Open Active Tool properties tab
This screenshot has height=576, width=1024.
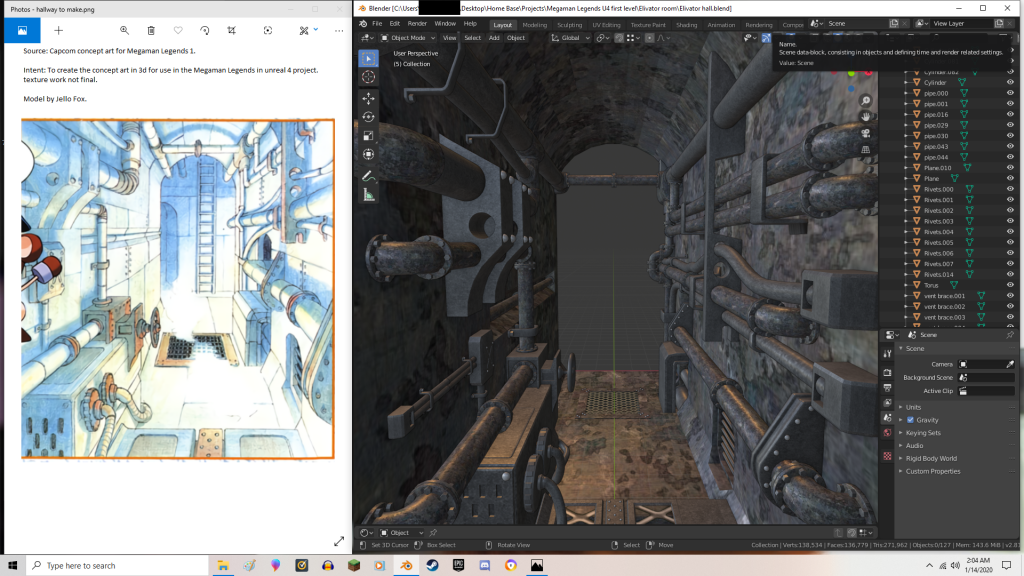pyautogui.click(x=887, y=353)
